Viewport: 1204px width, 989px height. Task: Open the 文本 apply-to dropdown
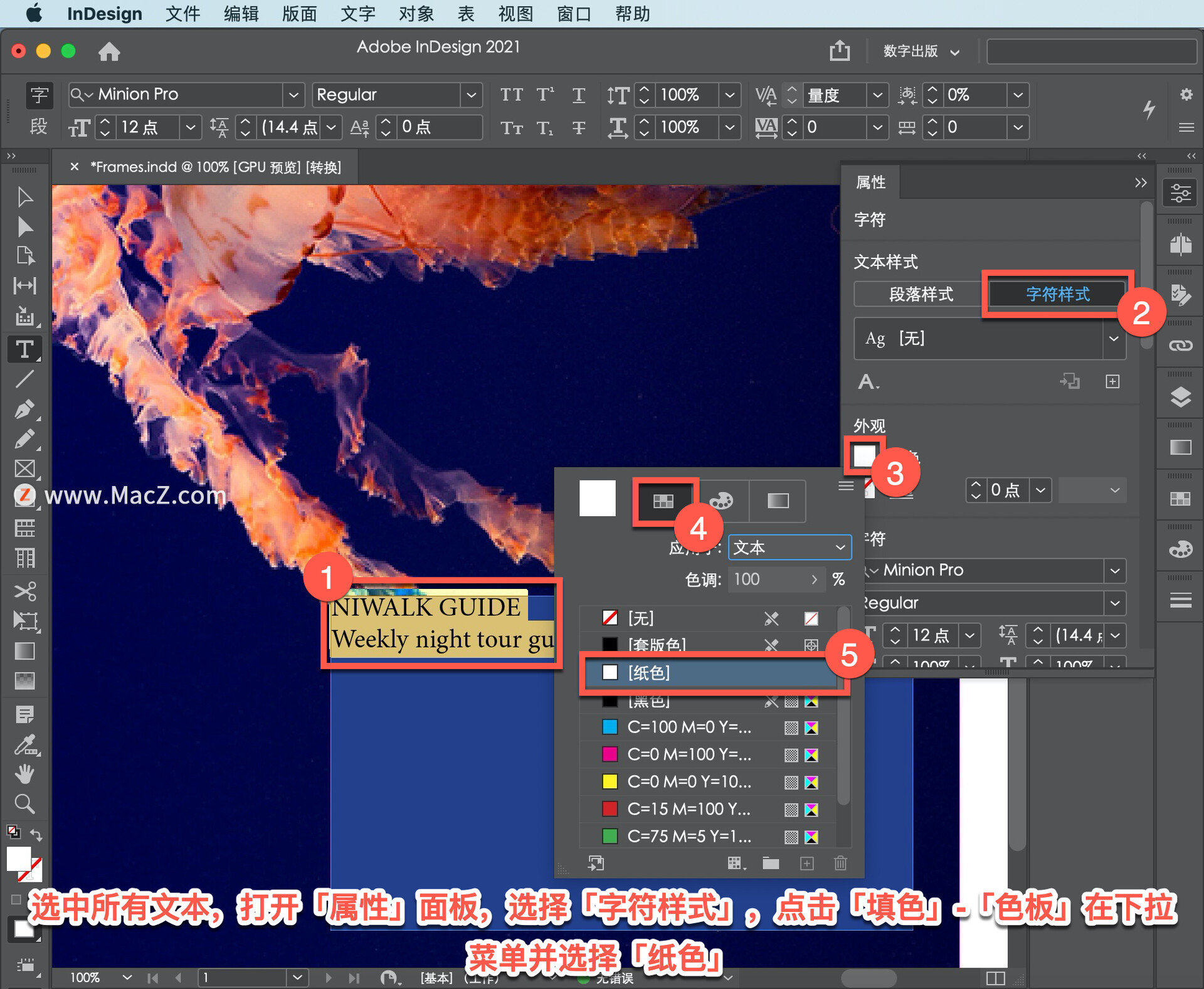pos(789,547)
